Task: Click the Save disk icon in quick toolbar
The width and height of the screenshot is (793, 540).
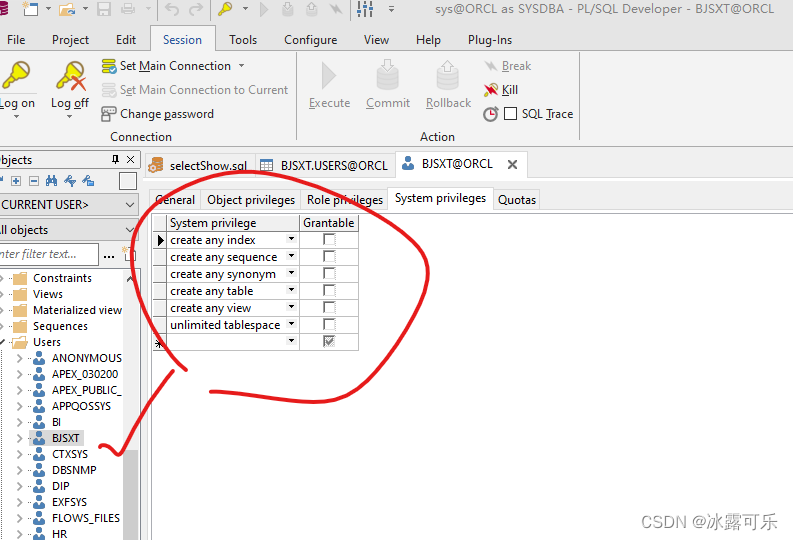Action: (x=104, y=9)
